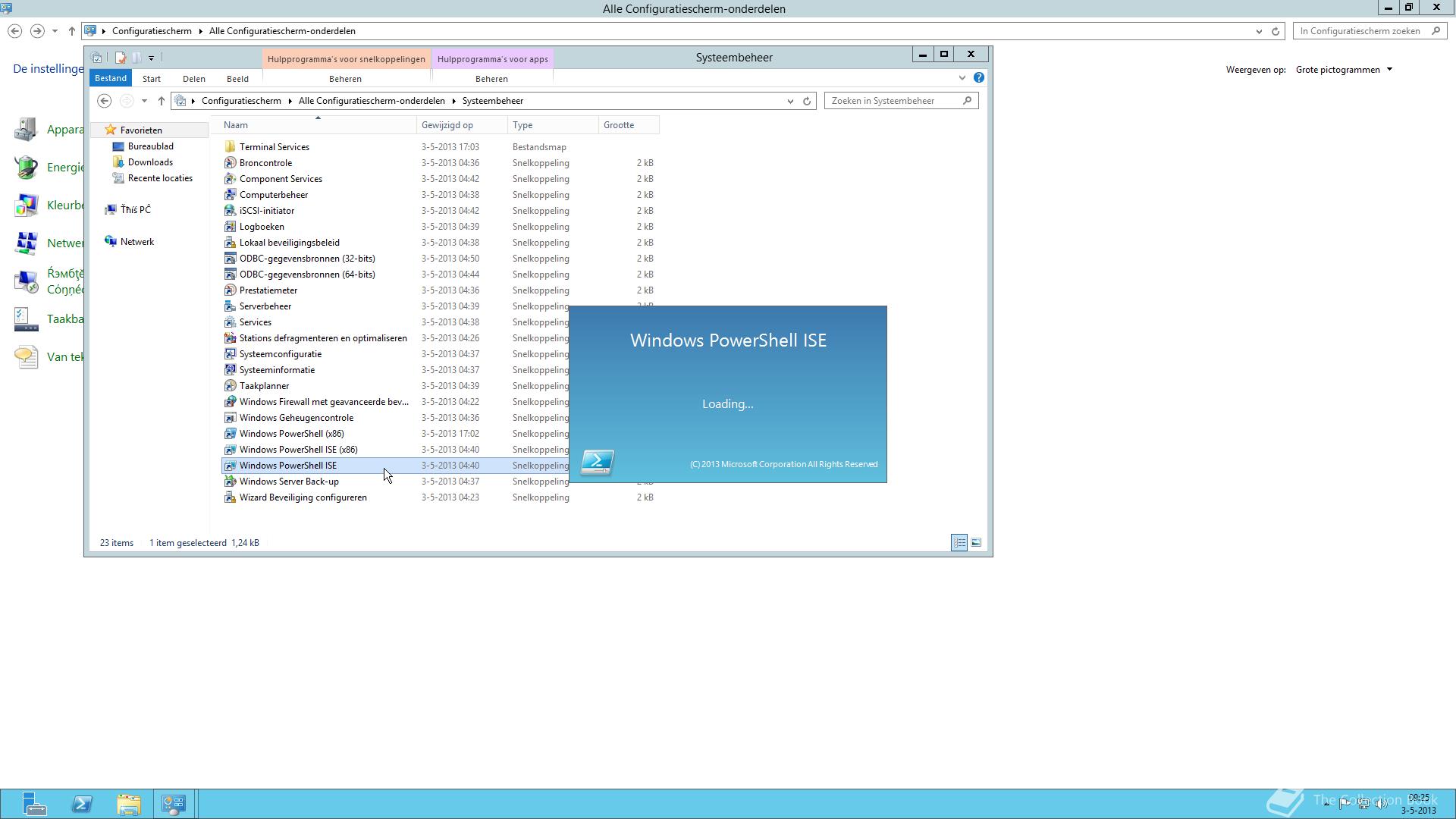The image size is (1456, 819).
Task: Launch PowerShell from the taskbar
Action: 82,804
